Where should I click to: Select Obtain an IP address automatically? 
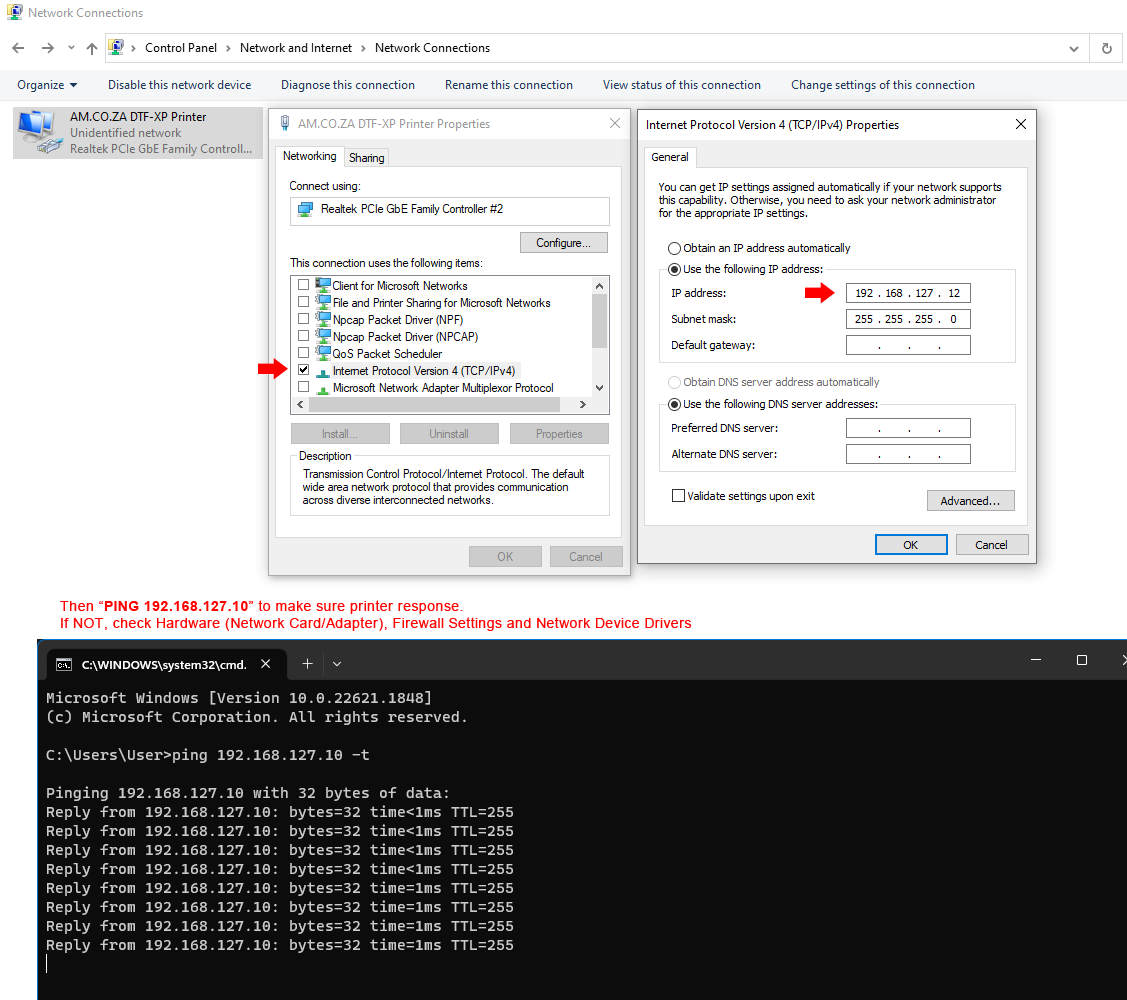click(674, 248)
